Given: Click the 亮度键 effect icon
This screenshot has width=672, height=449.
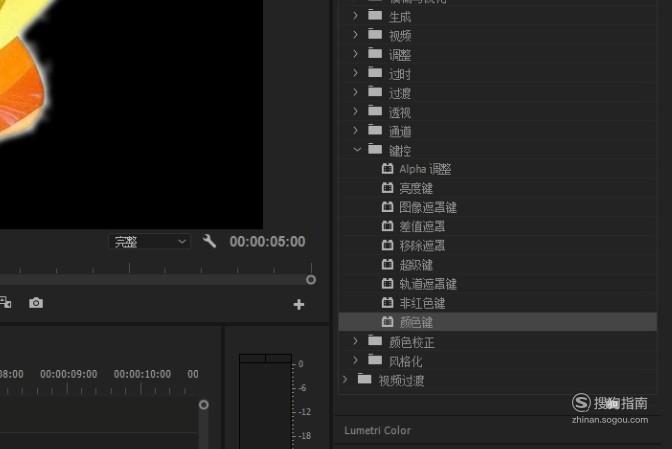Looking at the screenshot, I should [387, 187].
